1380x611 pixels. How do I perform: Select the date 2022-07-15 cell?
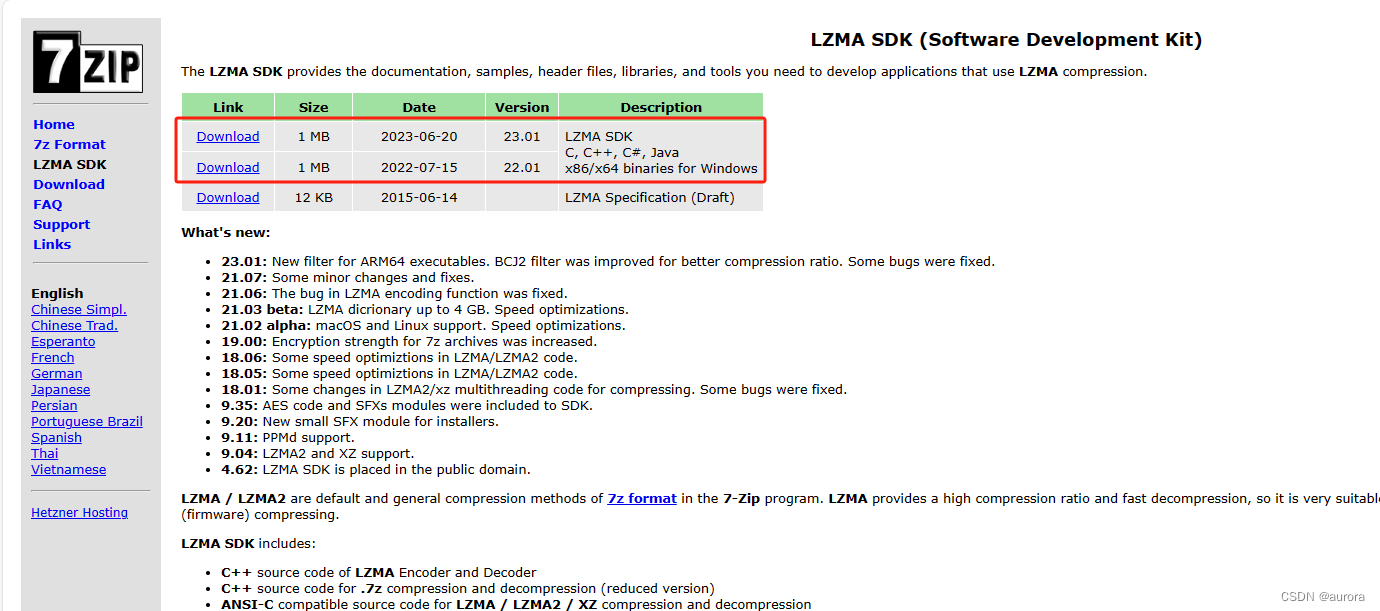(419, 167)
